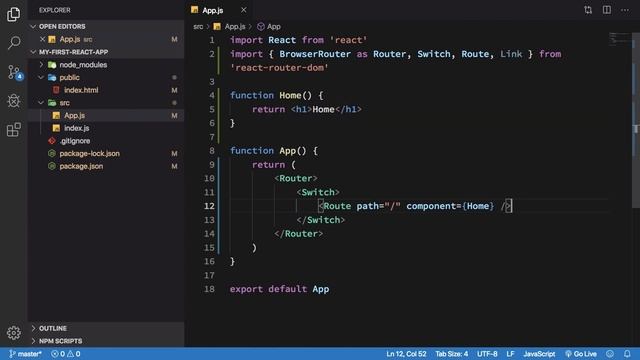Open notifications bell in status bar

pyautogui.click(x=627, y=354)
